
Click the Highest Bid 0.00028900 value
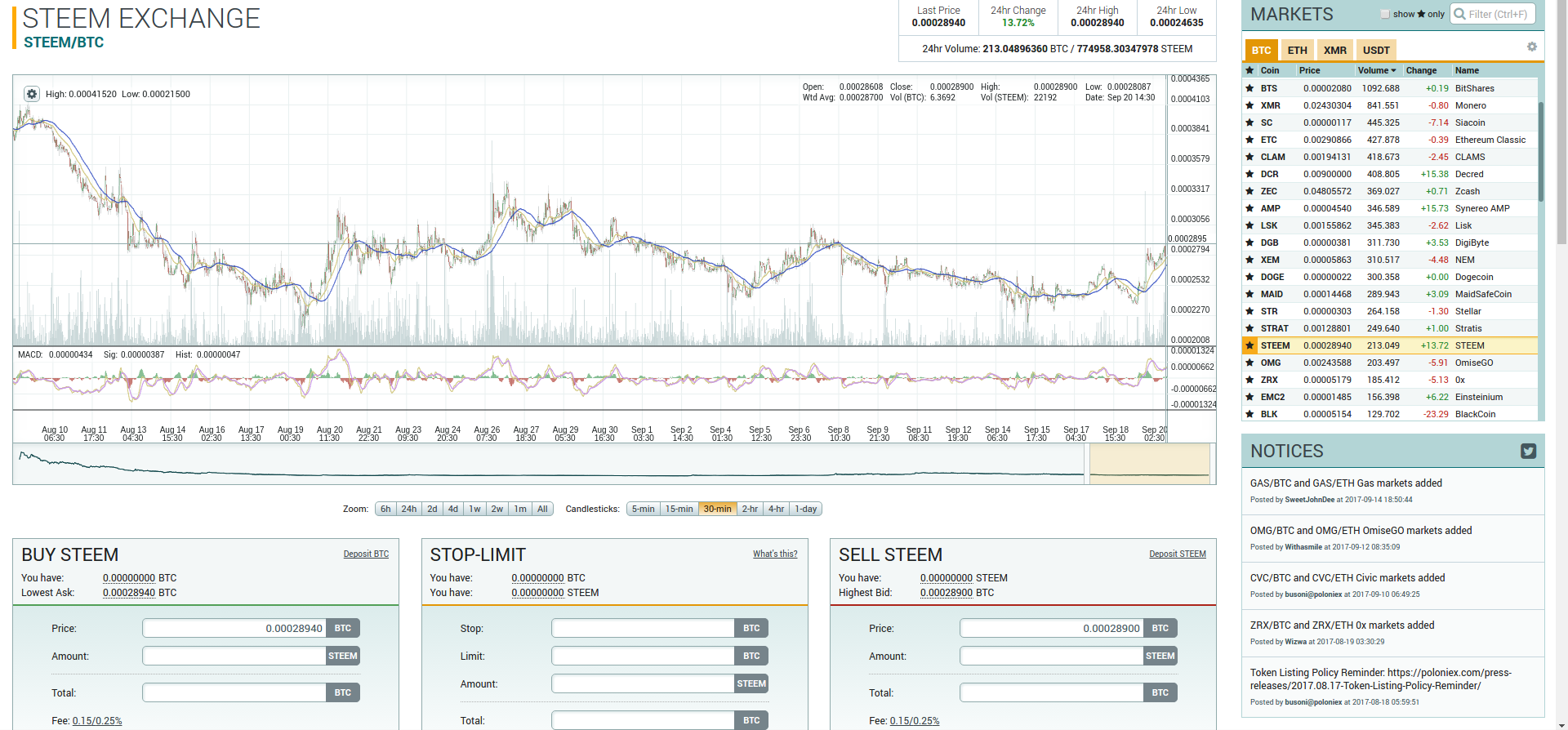(947, 593)
